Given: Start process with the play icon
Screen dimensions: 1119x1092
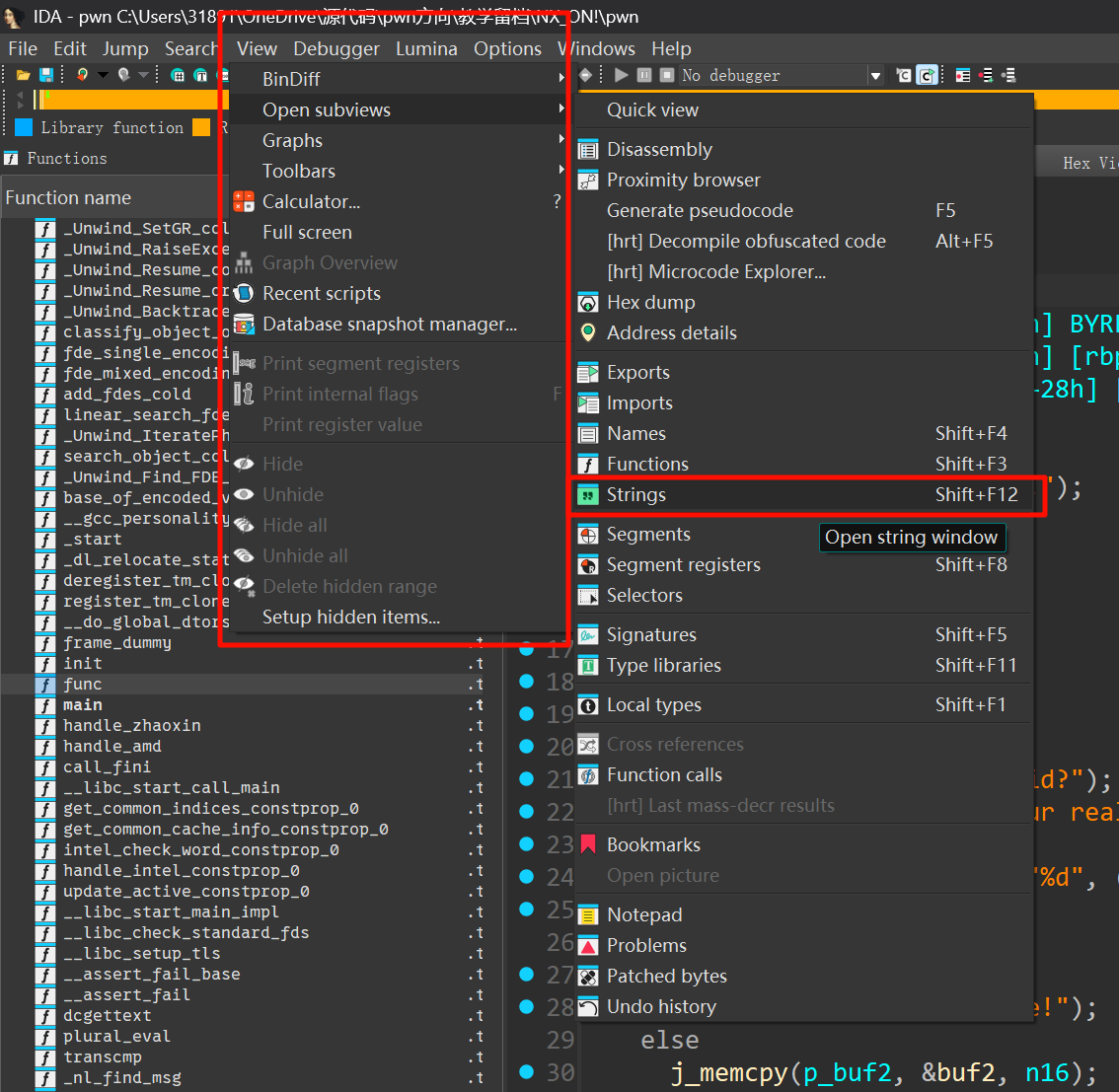Looking at the screenshot, I should click(622, 75).
